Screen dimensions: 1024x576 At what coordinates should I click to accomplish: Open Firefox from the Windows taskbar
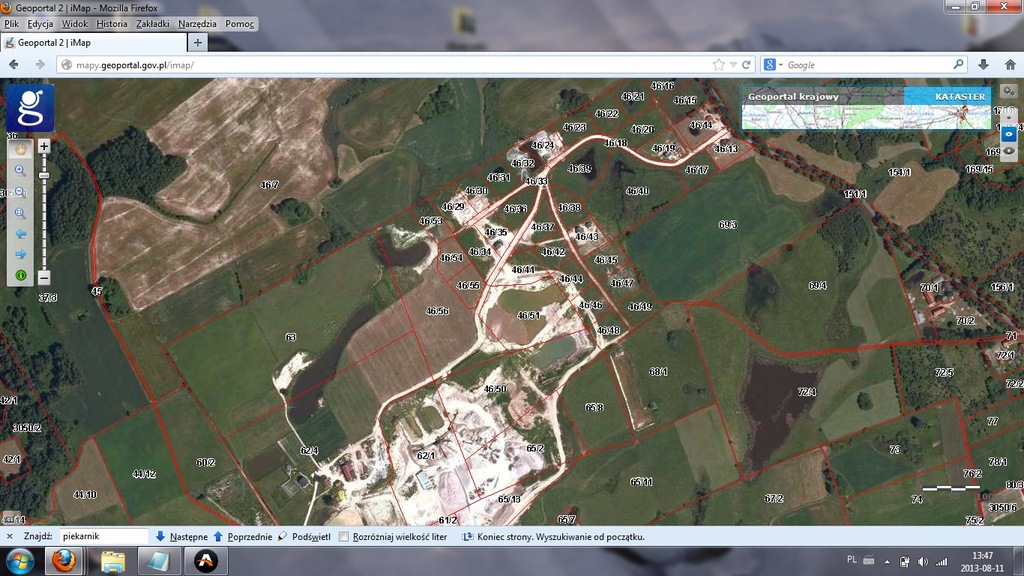click(x=65, y=560)
